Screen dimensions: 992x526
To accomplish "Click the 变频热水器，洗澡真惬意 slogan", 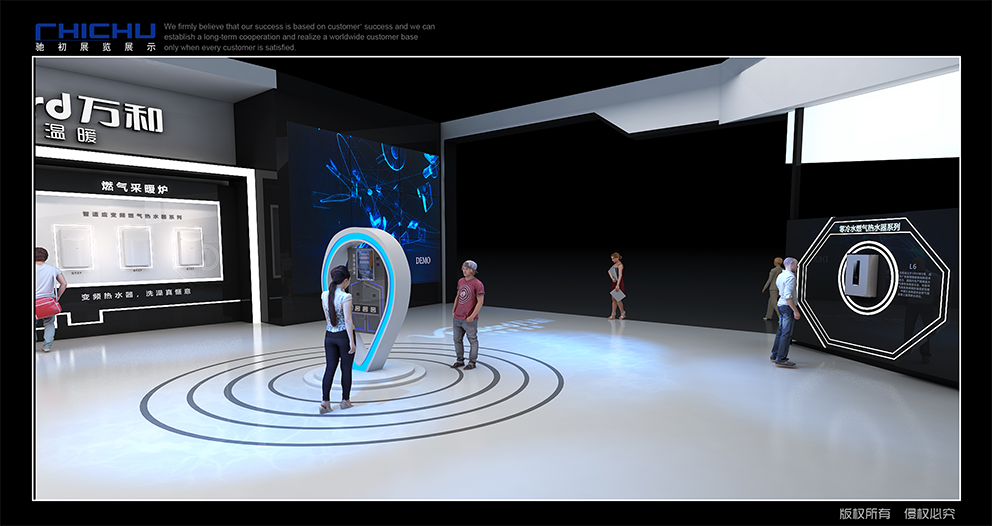I will click(x=135, y=294).
